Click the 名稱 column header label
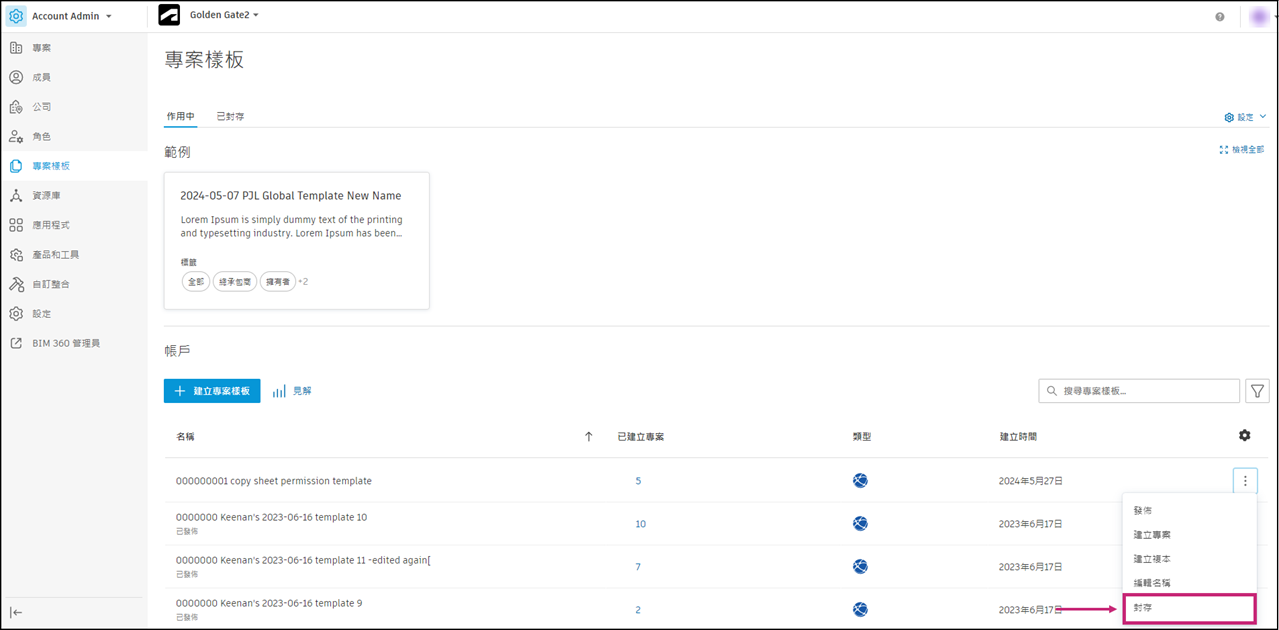The height and width of the screenshot is (630, 1279). (186, 437)
